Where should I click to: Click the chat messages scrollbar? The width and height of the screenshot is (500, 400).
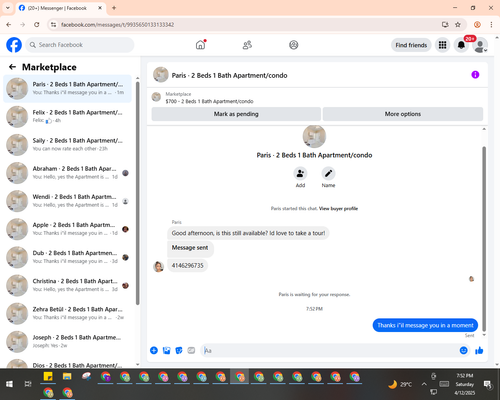(x=484, y=238)
